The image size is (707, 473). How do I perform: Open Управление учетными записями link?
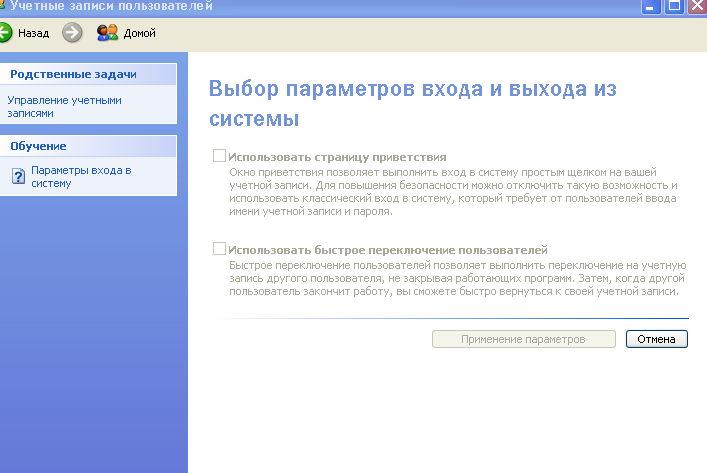coord(64,106)
